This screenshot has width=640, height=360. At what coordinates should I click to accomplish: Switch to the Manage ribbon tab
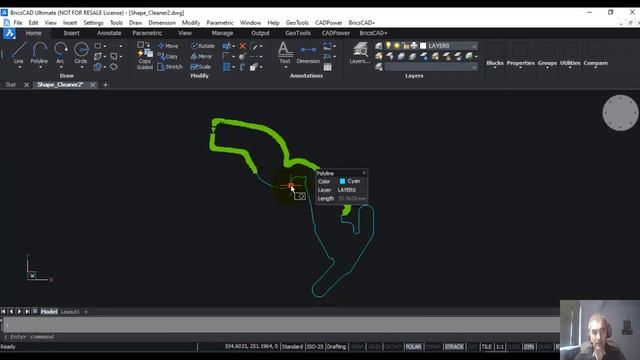pos(222,33)
